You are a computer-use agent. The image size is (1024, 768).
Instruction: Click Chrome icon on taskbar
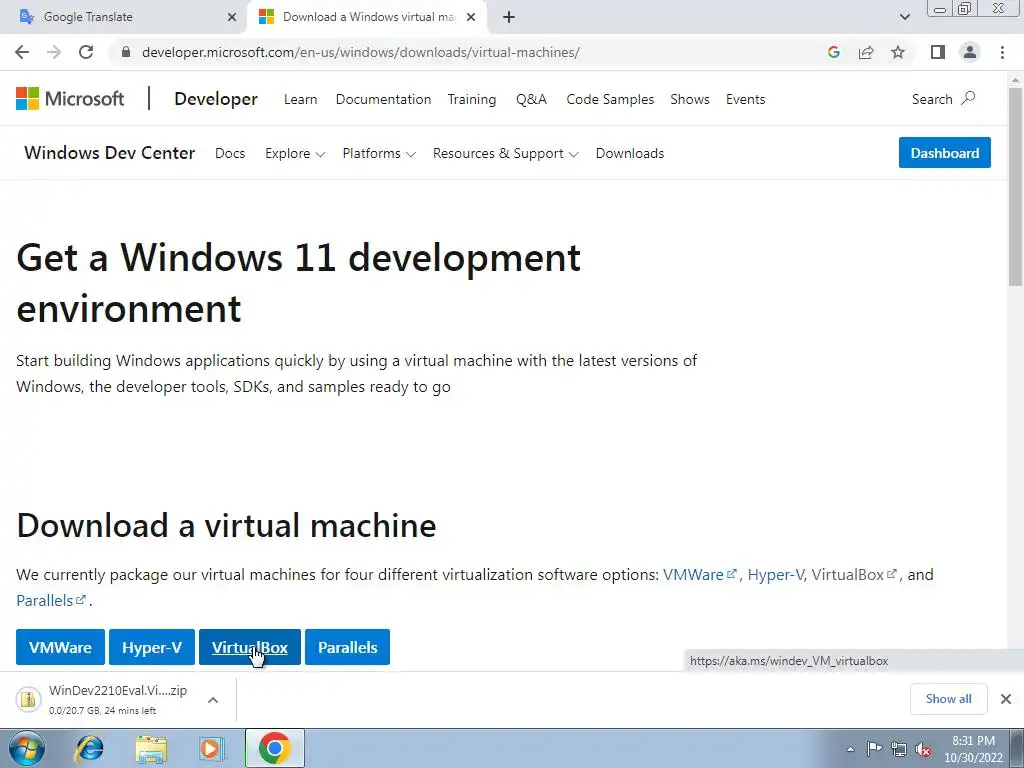274,748
